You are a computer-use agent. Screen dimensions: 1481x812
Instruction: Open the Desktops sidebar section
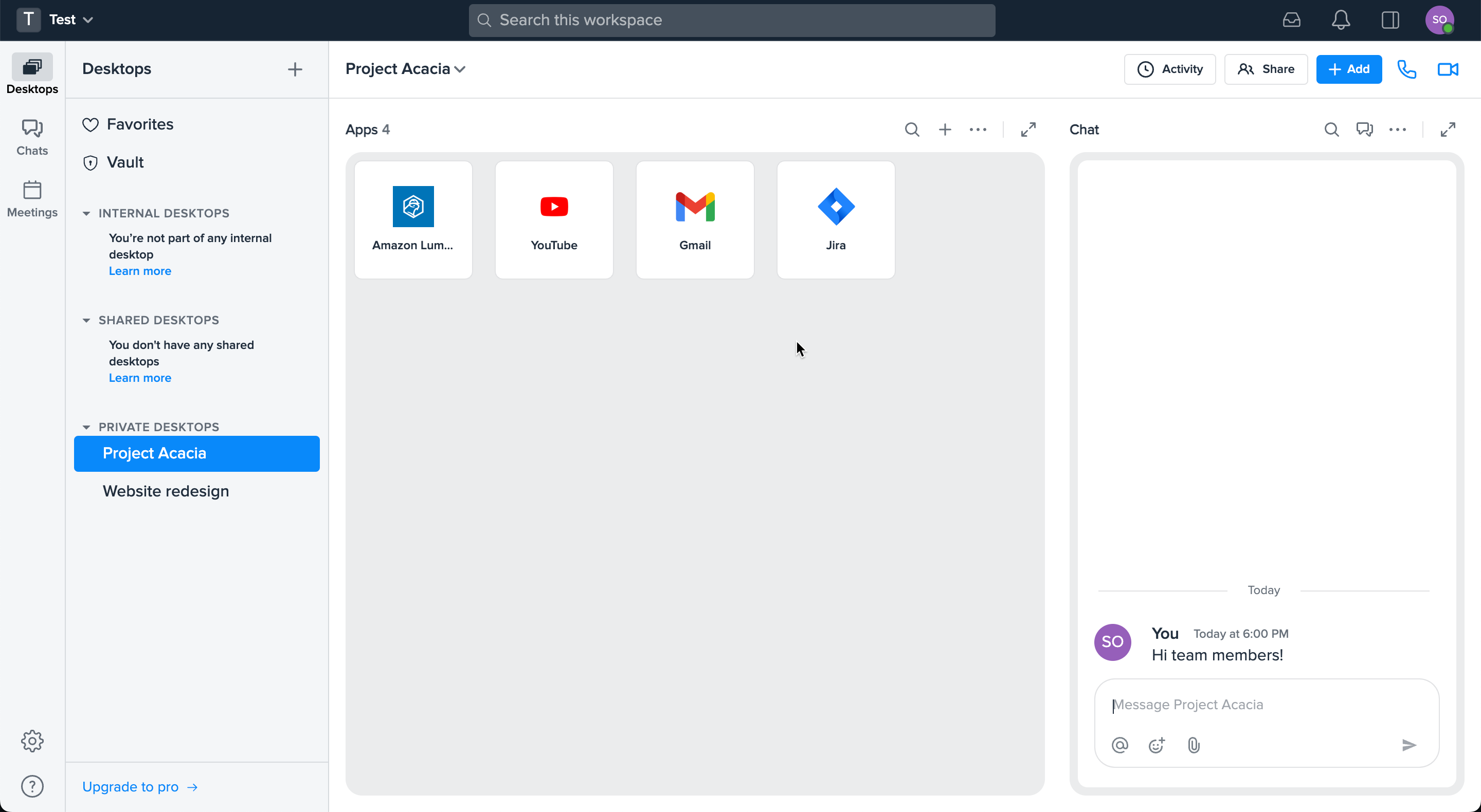tap(32, 74)
